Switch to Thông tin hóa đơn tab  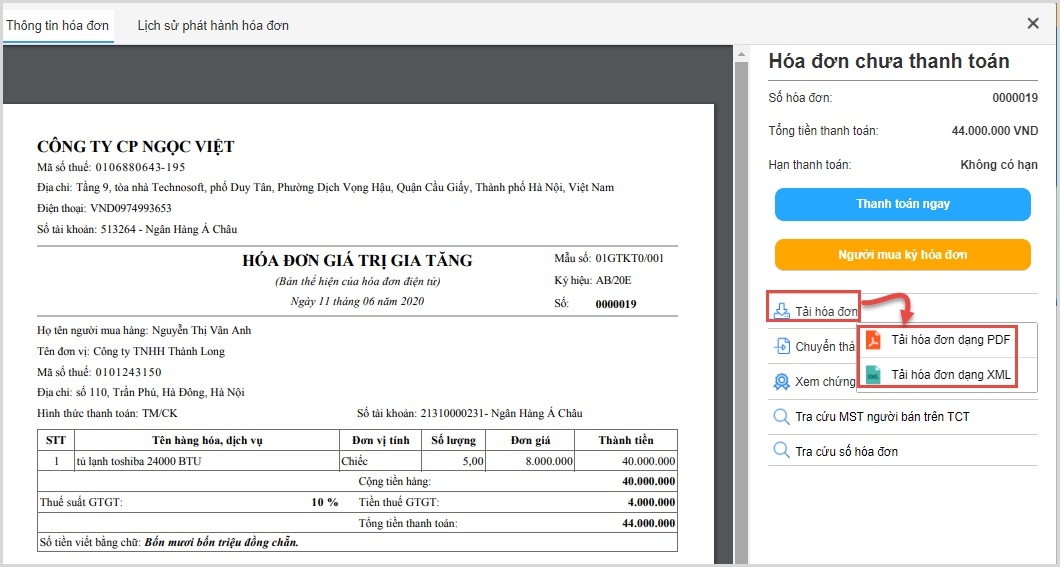coord(57,26)
